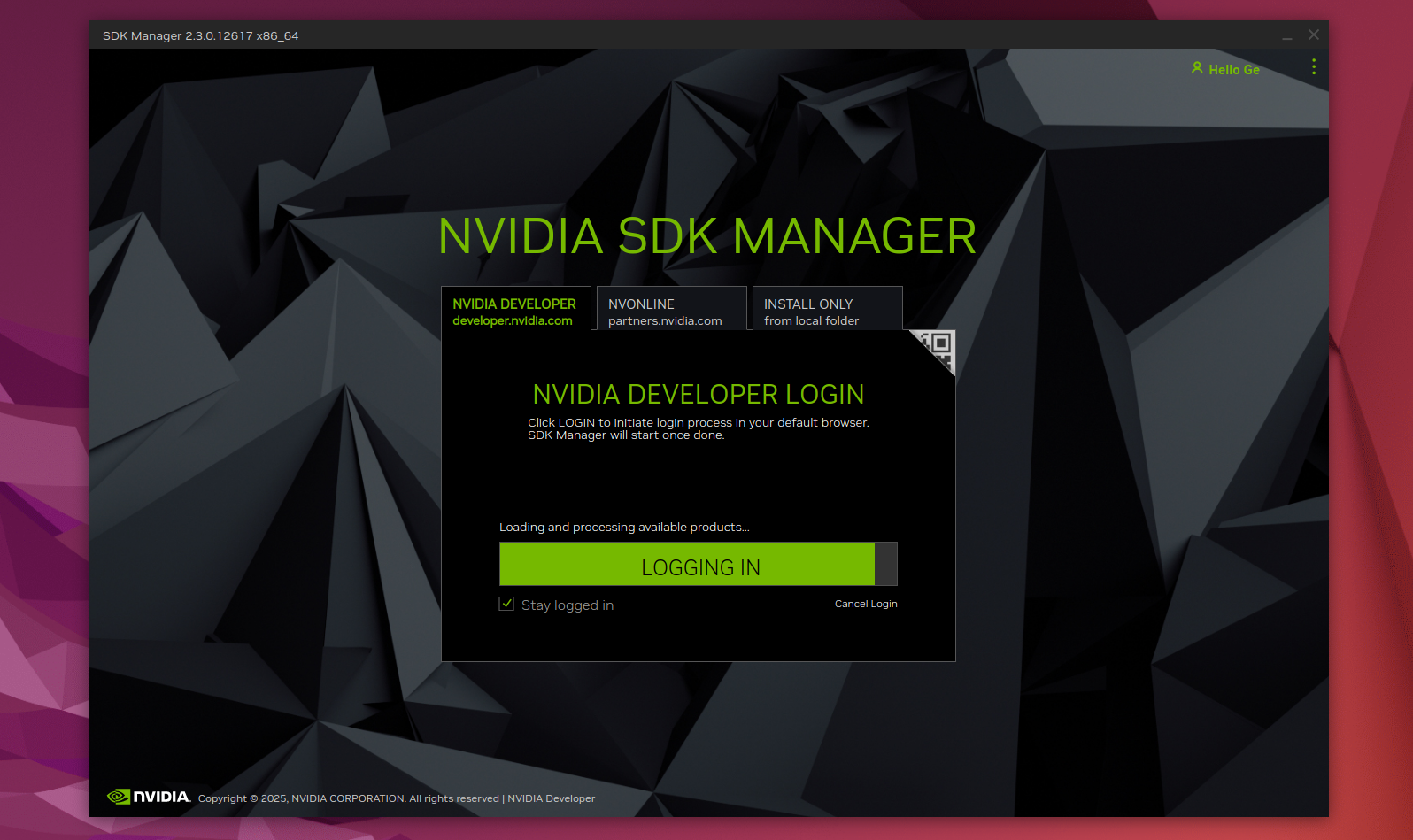Click the 'Stay logged in' label

click(568, 605)
